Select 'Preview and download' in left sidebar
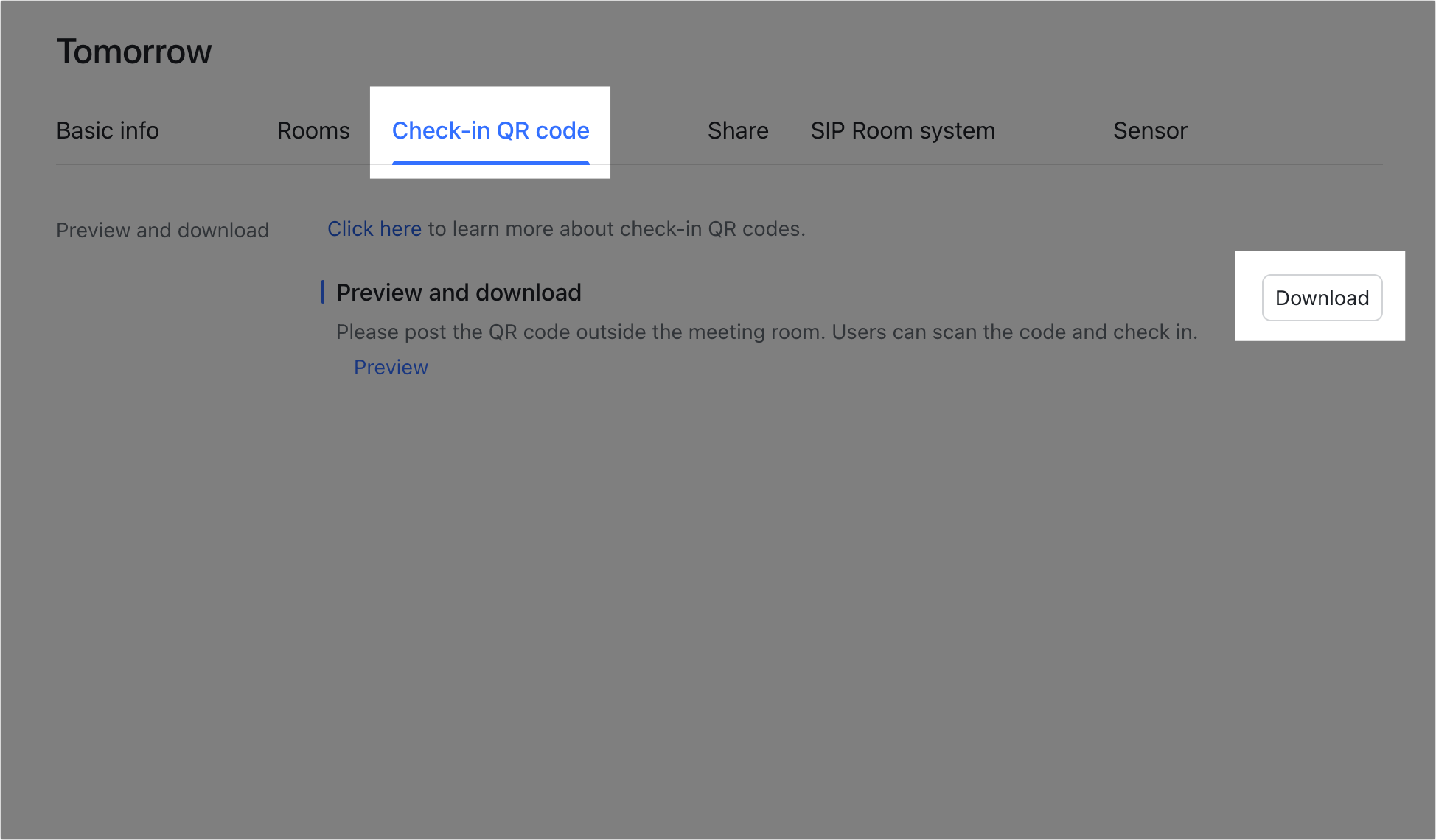The height and width of the screenshot is (840, 1436). pos(162,230)
